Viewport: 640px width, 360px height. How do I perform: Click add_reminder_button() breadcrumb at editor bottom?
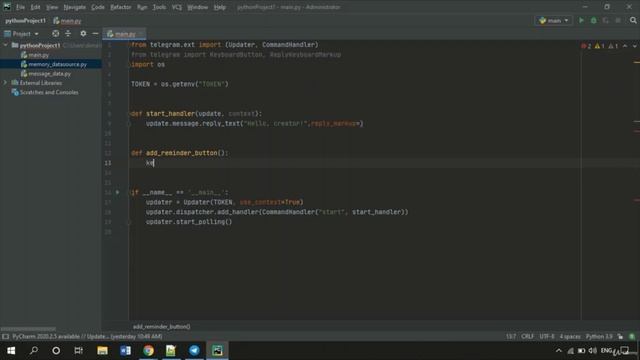162,327
